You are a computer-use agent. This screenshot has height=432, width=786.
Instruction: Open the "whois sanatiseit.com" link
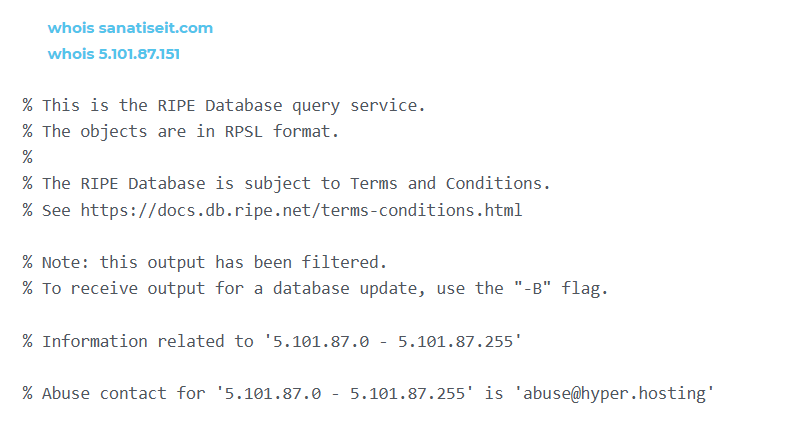tap(130, 28)
